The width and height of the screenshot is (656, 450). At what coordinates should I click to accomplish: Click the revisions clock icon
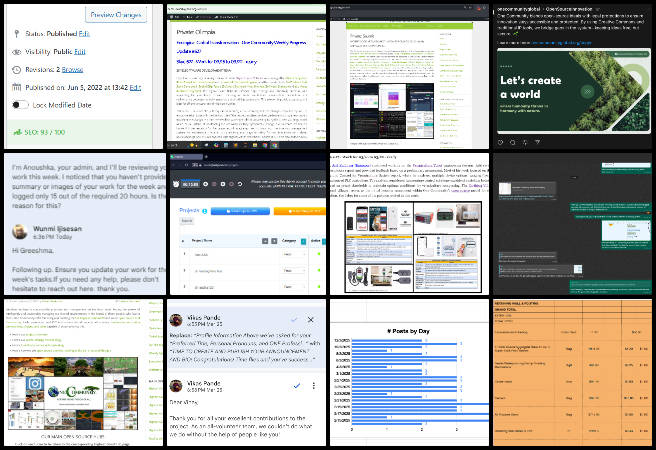[x=16, y=70]
